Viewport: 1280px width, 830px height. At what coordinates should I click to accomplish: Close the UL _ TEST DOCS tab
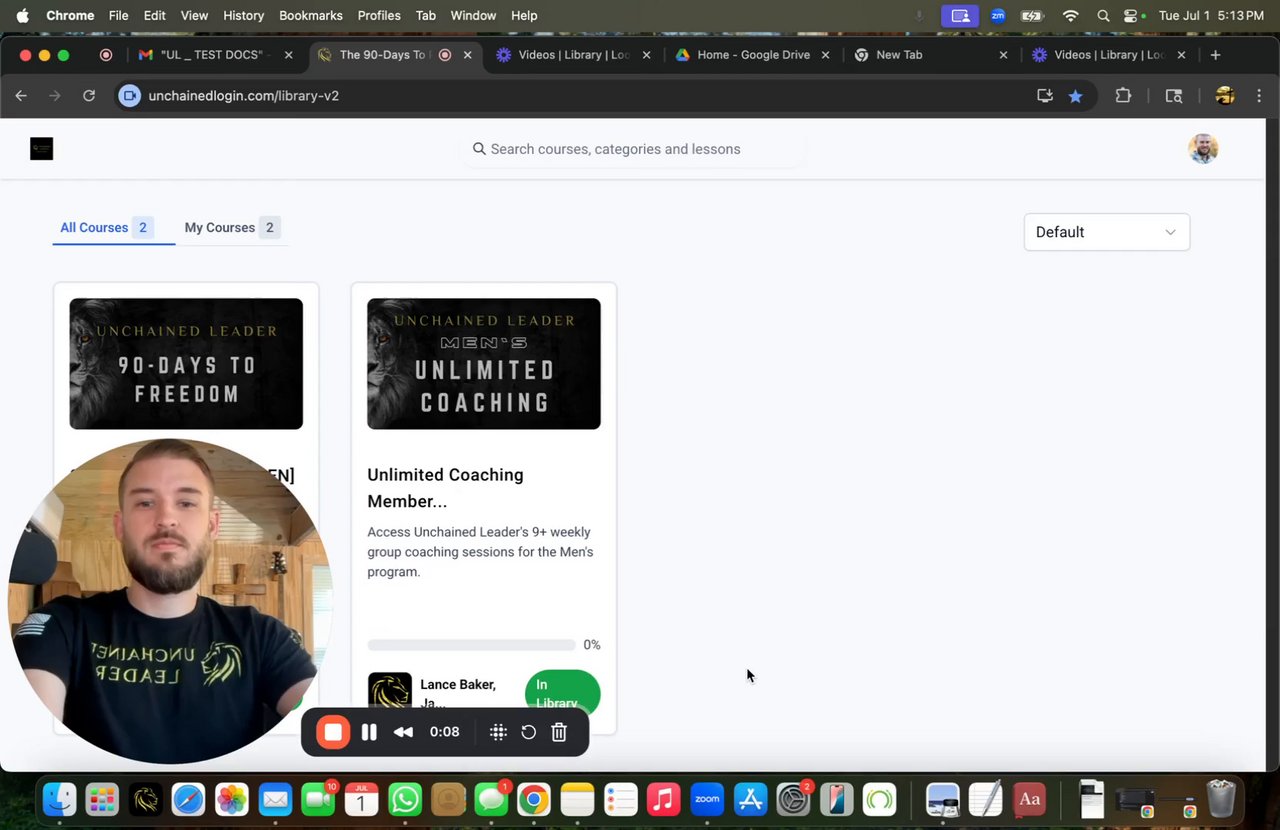coord(289,55)
